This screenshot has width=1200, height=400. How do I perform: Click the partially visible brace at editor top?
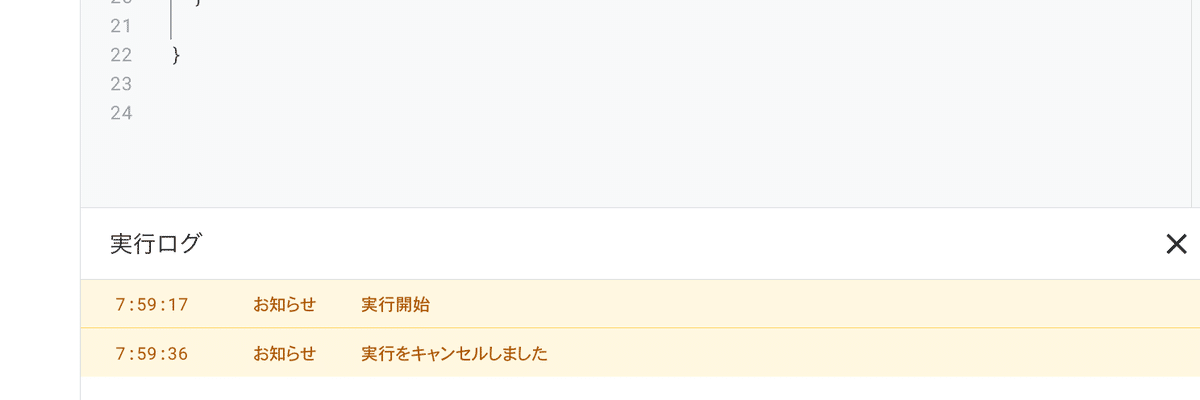coord(197,3)
